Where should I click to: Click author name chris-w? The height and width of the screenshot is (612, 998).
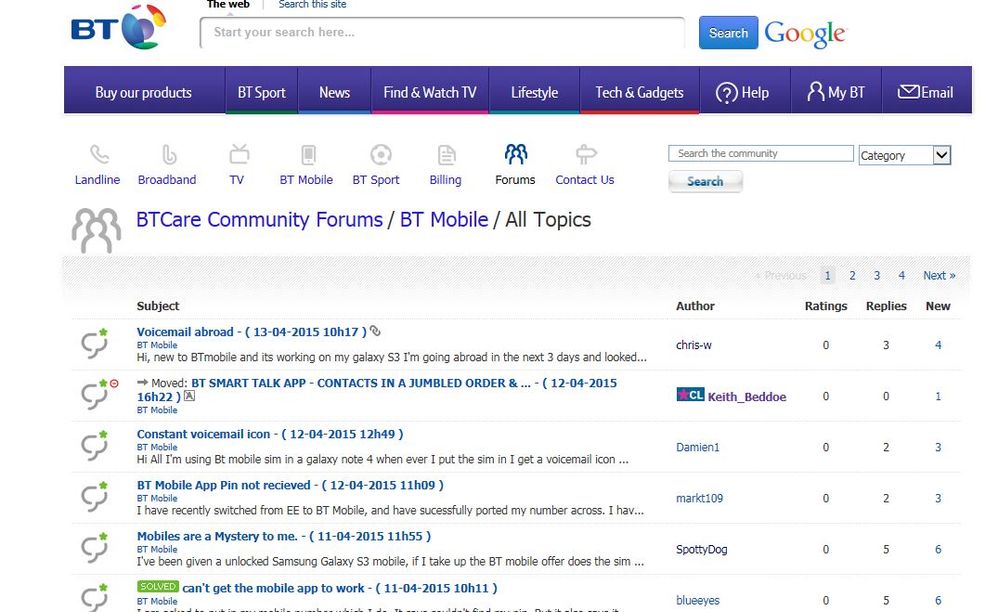[x=694, y=345]
